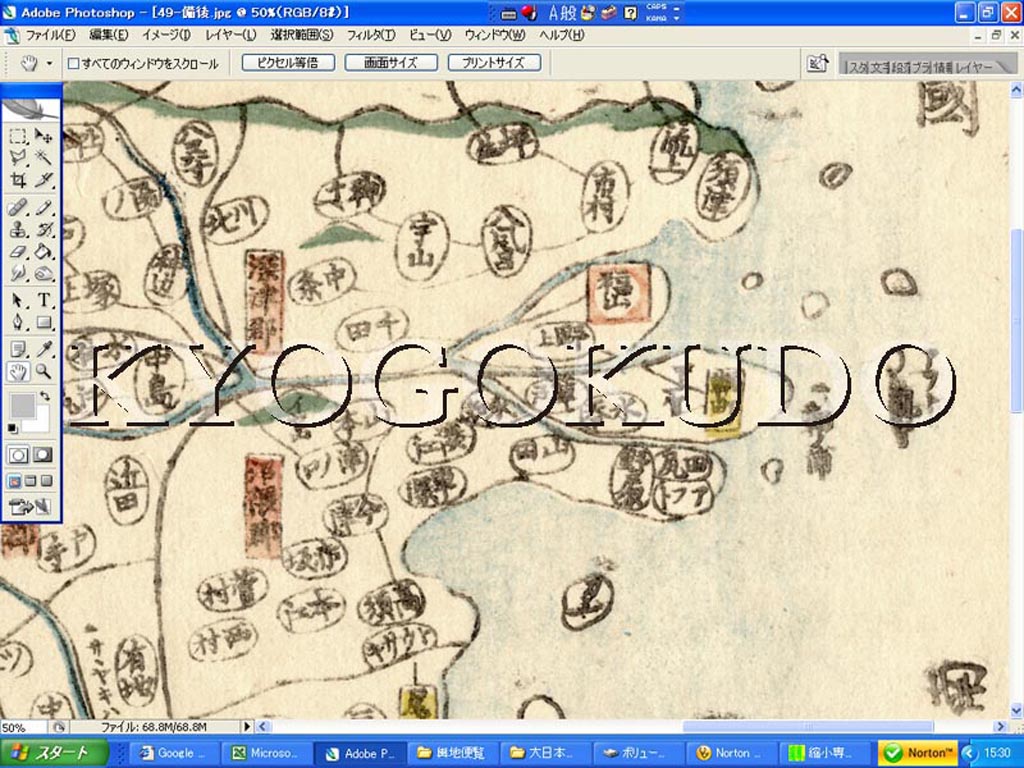Select the Slice tool
This screenshot has width=1024, height=768.
click(x=43, y=180)
